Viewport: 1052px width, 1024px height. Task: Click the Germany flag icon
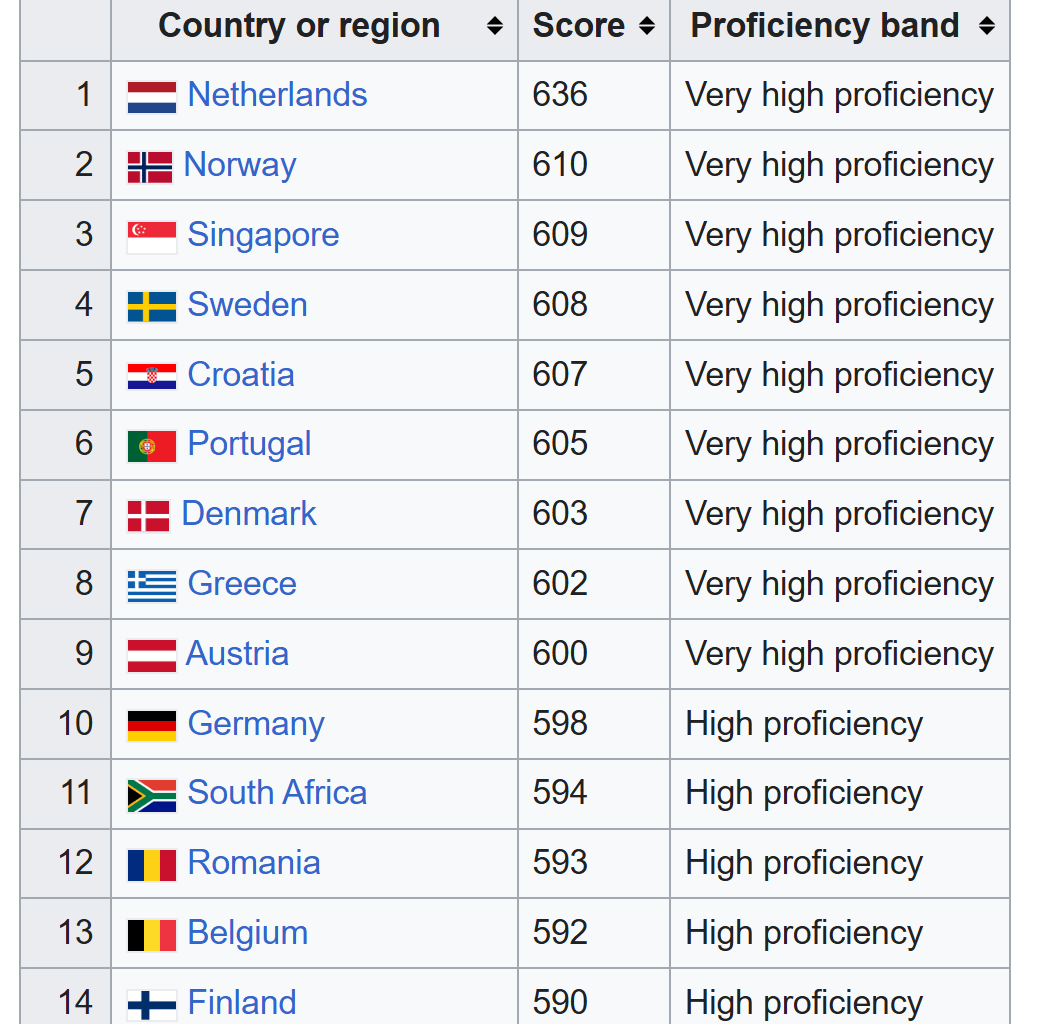(x=152, y=725)
